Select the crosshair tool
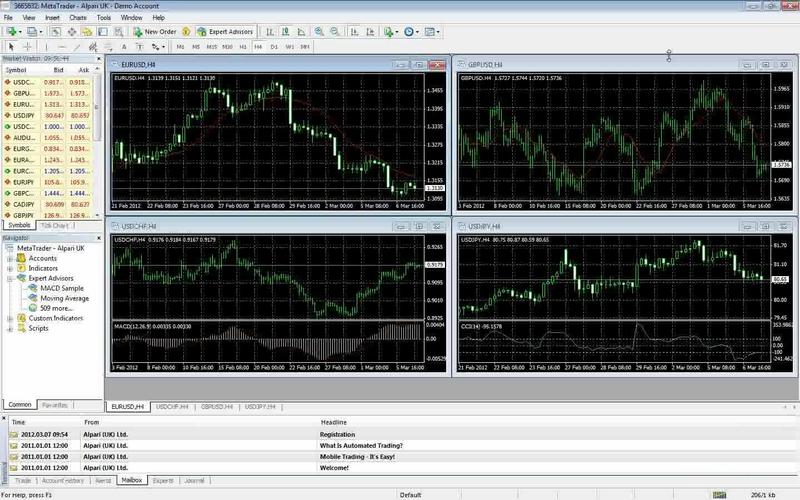The height and width of the screenshot is (500, 800). [28, 47]
